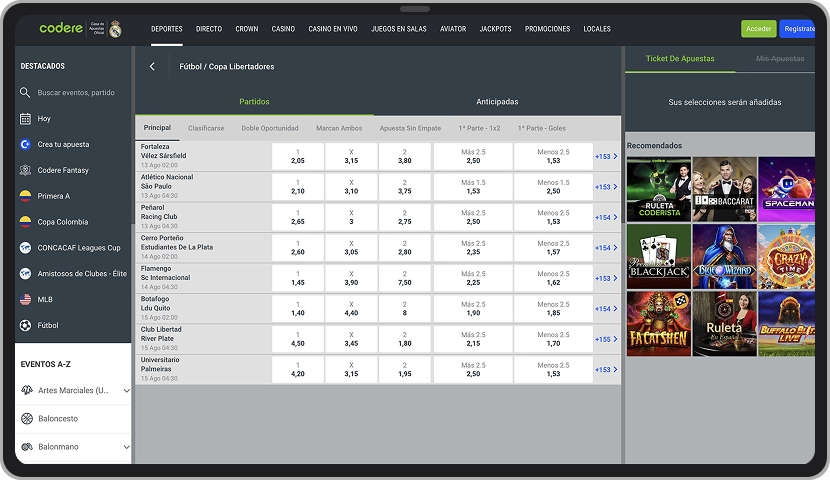Viewport: 830px width, 480px height.
Task: Open the Fa Cai Shen game thumbnail
Action: coord(658,323)
